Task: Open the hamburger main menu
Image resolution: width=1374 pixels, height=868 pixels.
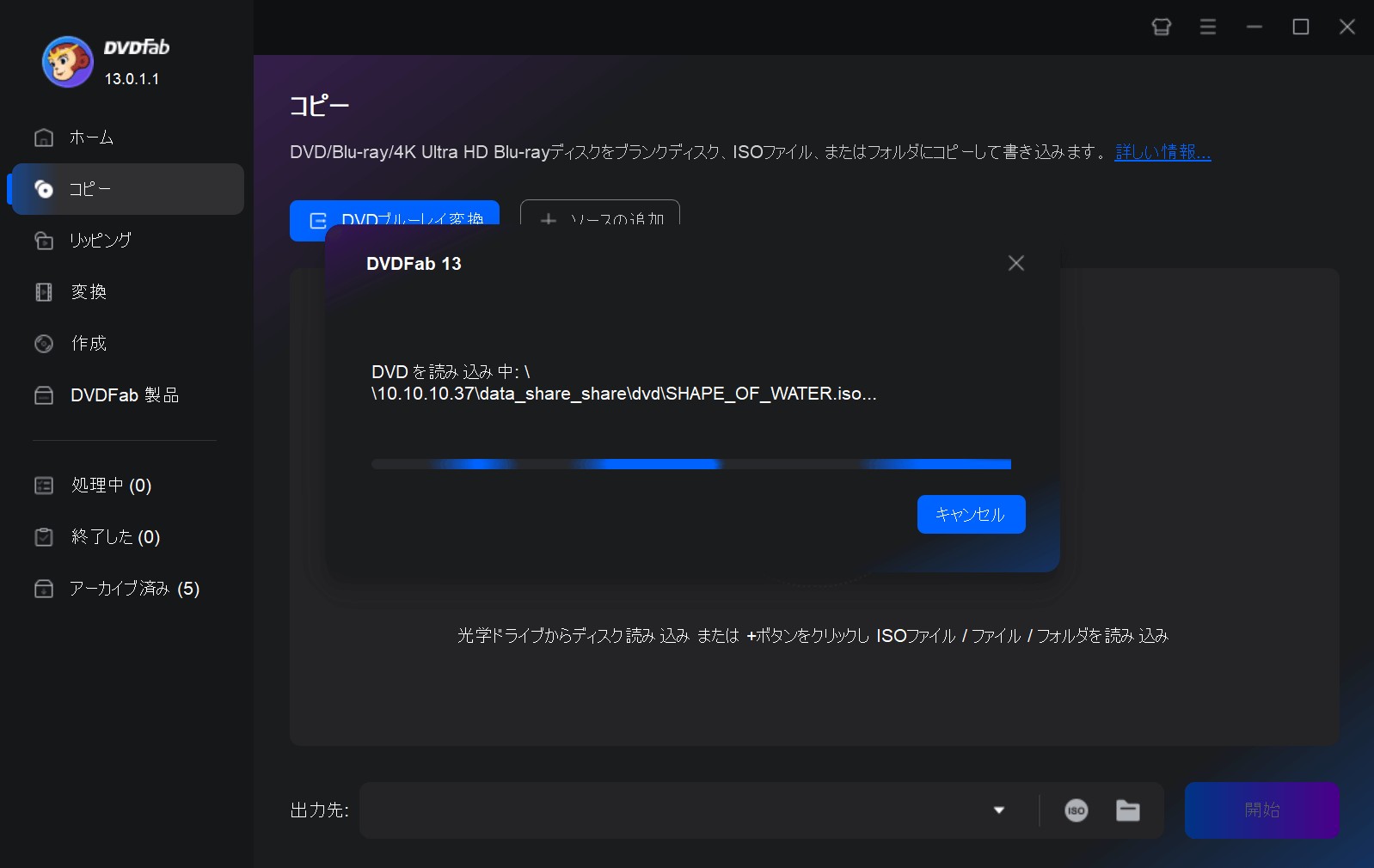Action: point(1208,27)
